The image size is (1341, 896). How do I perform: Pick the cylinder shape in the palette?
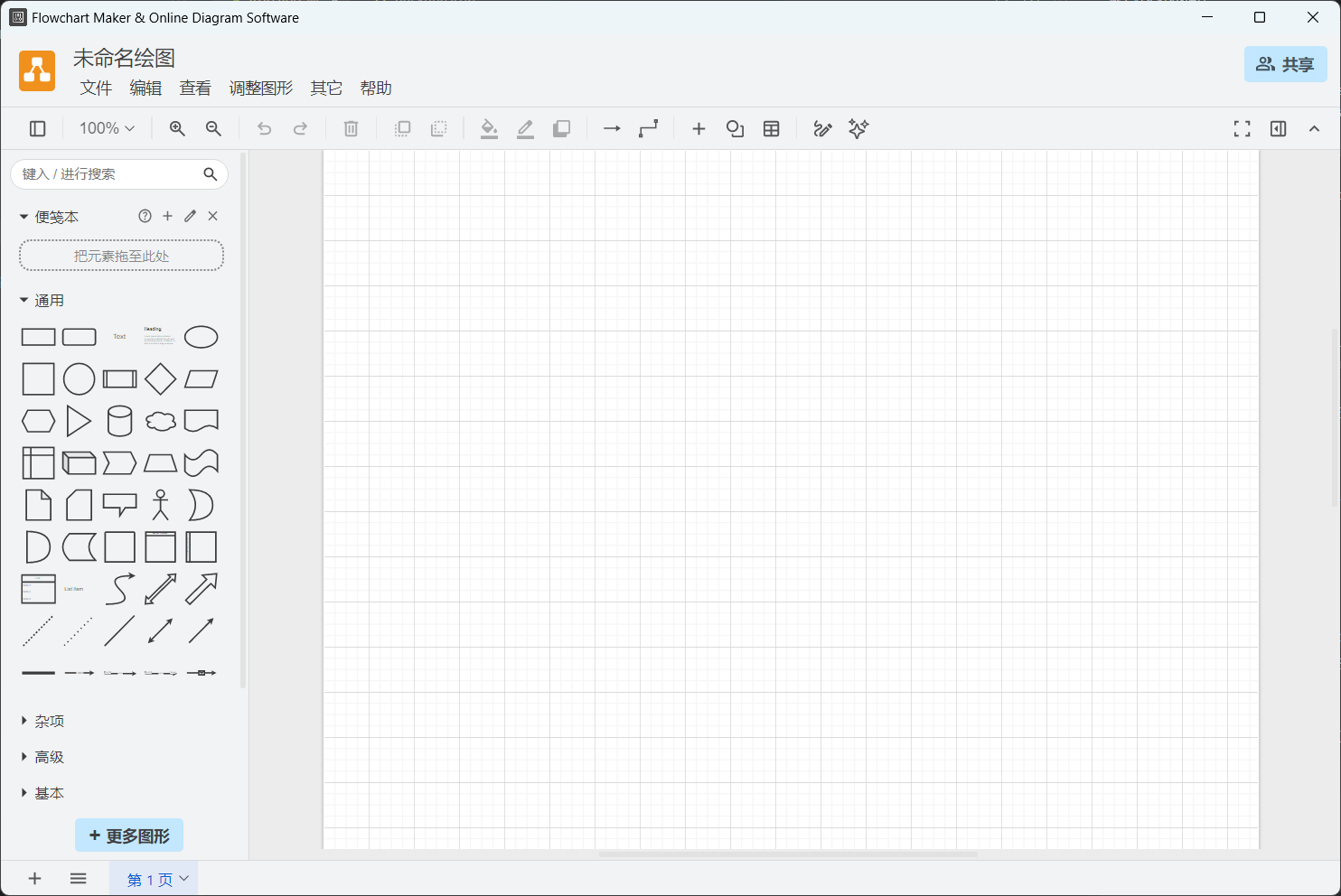tap(119, 421)
